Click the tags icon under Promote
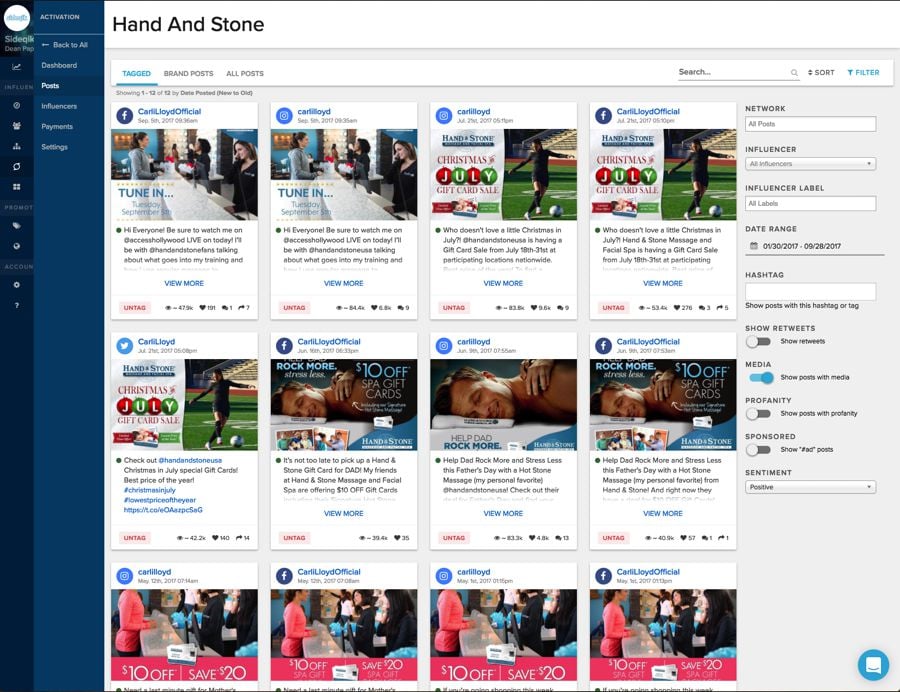The height and width of the screenshot is (692, 900). coord(17,226)
